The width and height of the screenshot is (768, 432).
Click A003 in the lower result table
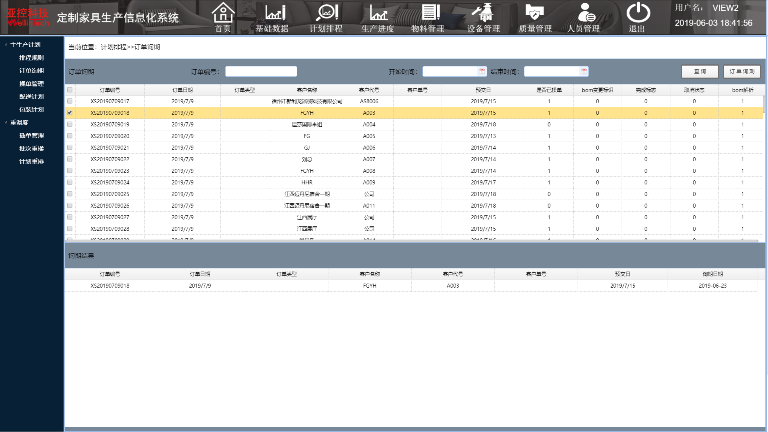tap(453, 286)
